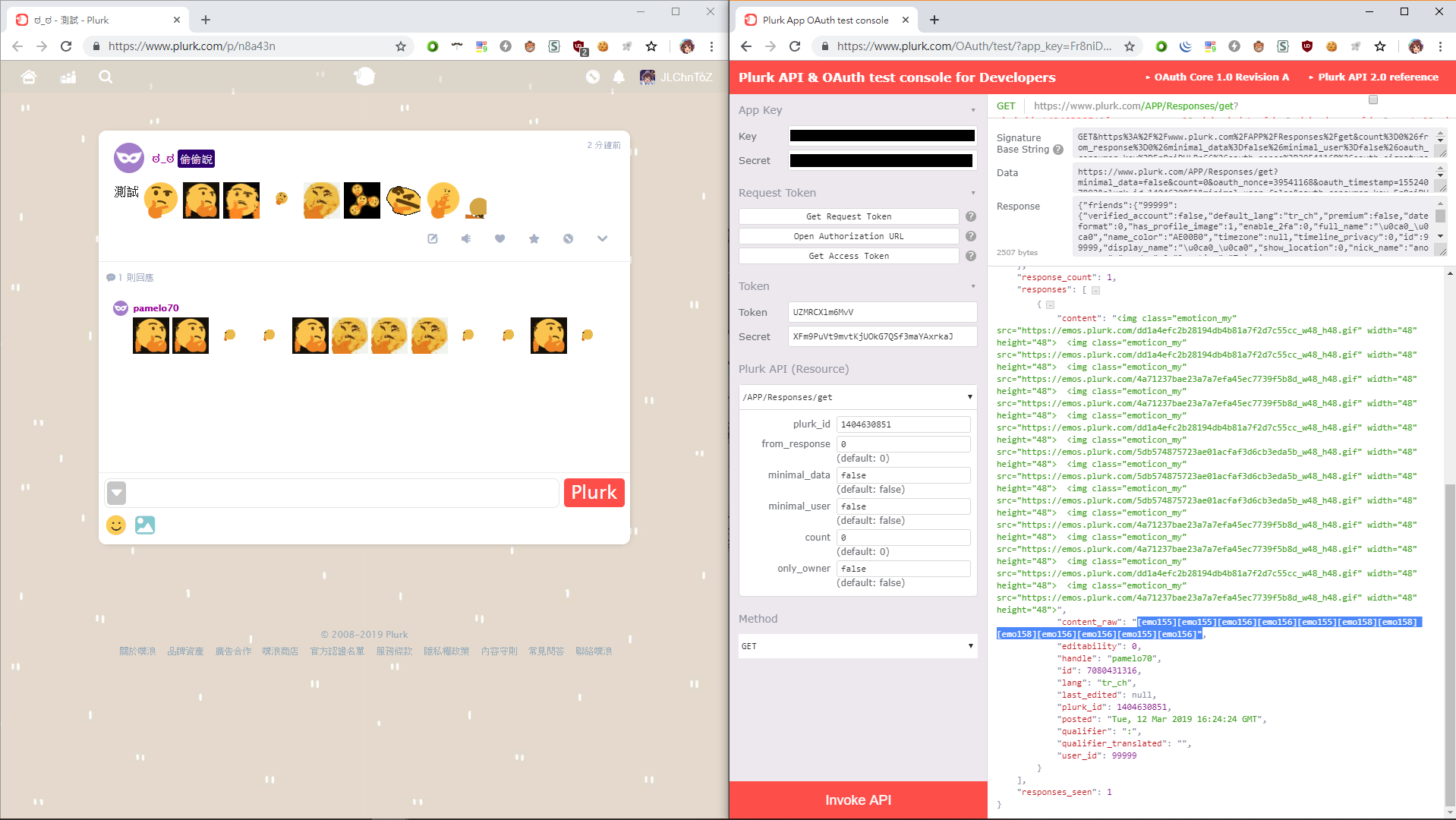Screen dimensions: 1456x820
Task: Open the /APP/Responses/get resource dropdown
Action: [x=857, y=397]
